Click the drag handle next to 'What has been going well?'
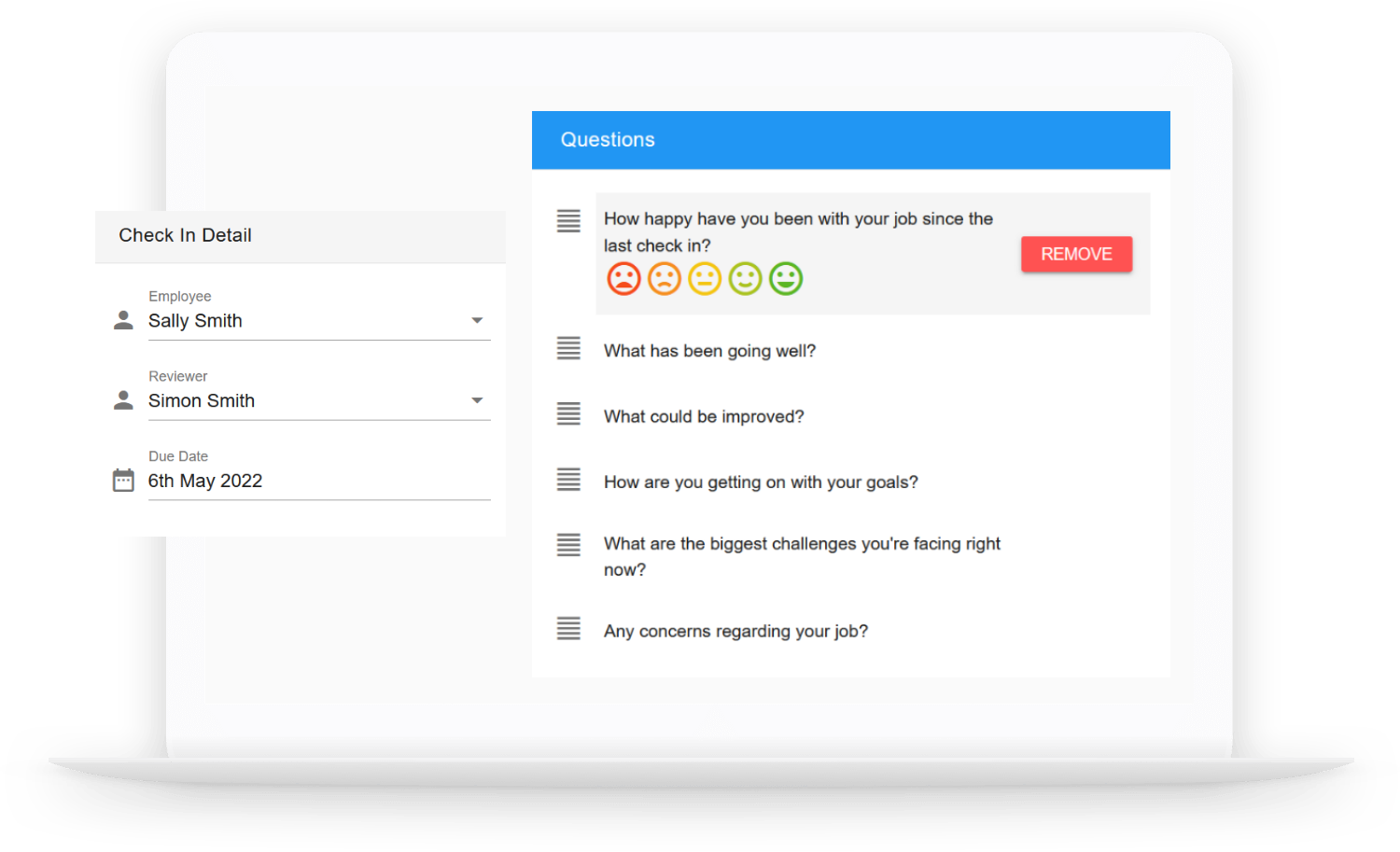This screenshot has height=852, width=1400. (568, 348)
